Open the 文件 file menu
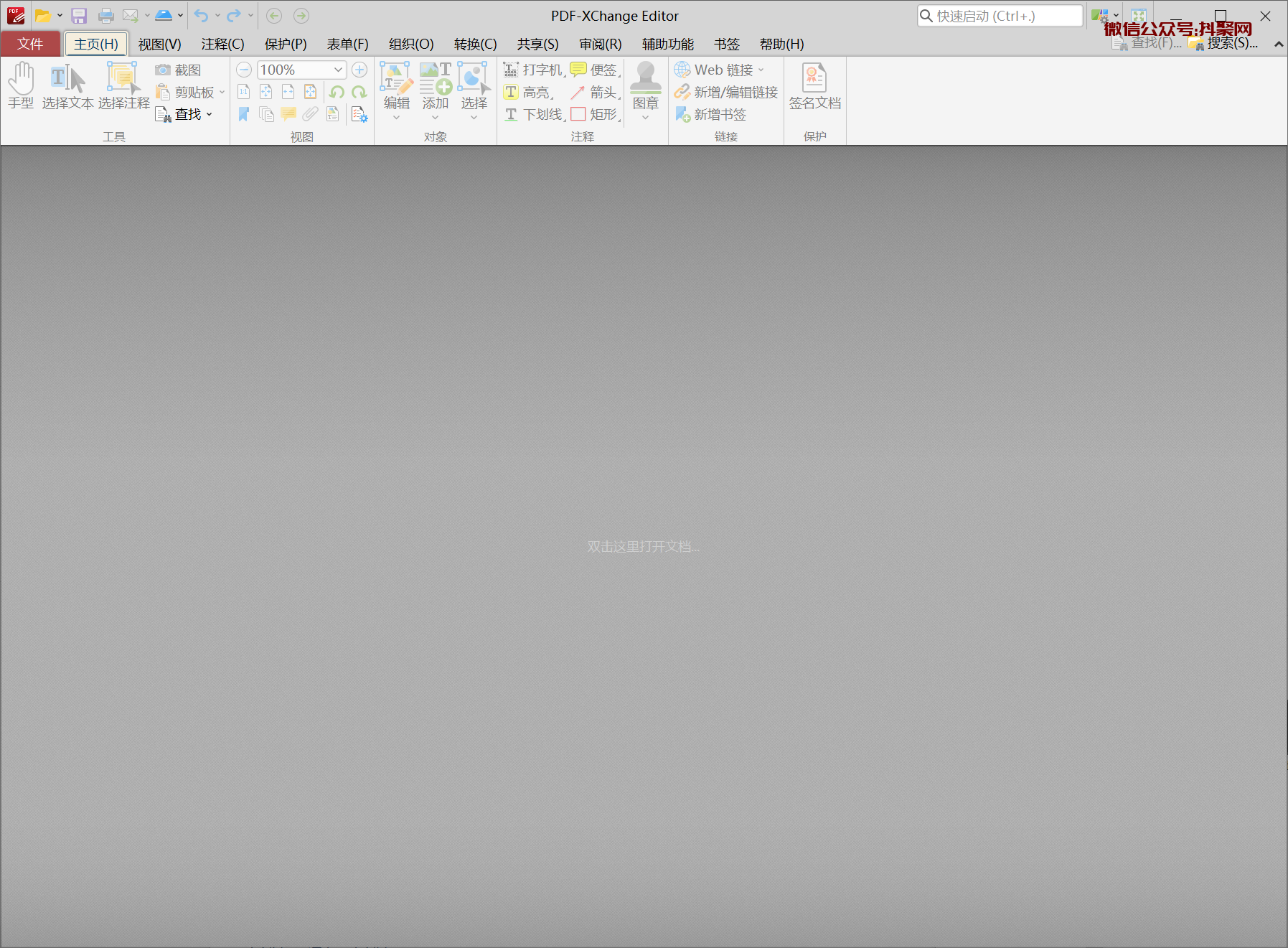The image size is (1288, 948). click(30, 44)
